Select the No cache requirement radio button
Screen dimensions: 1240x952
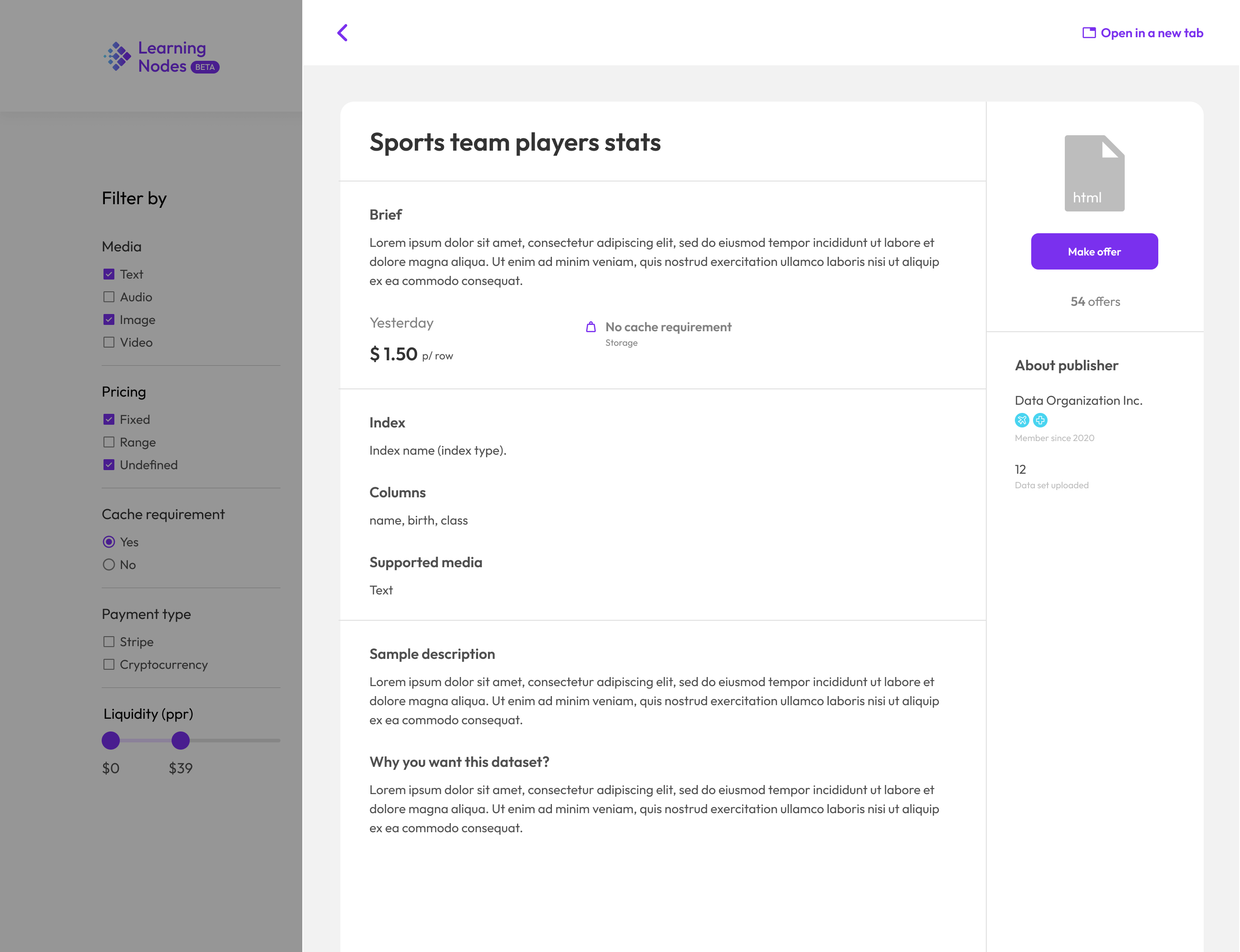pos(108,564)
